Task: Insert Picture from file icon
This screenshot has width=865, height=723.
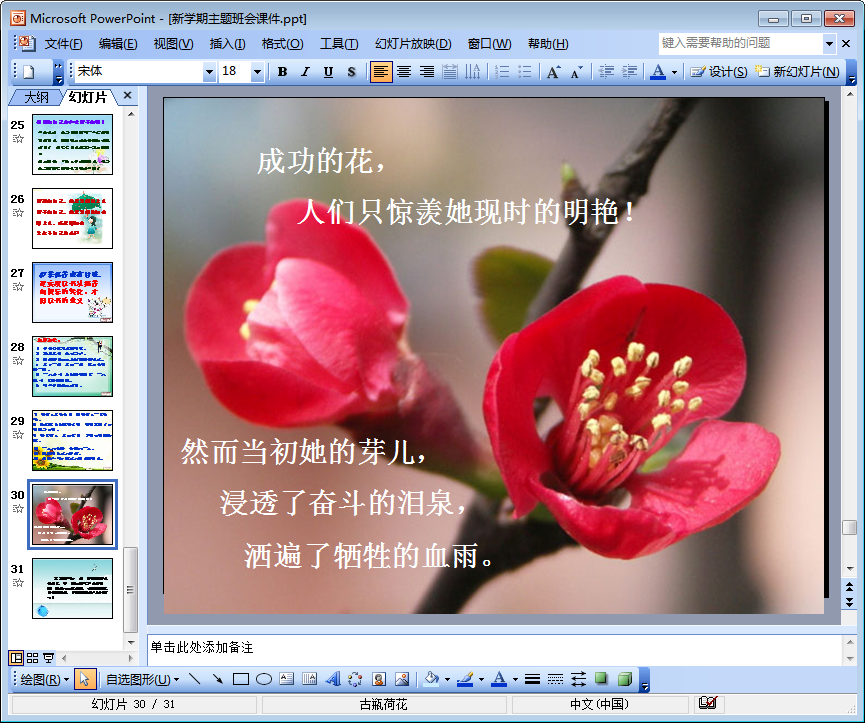Action: (x=402, y=679)
